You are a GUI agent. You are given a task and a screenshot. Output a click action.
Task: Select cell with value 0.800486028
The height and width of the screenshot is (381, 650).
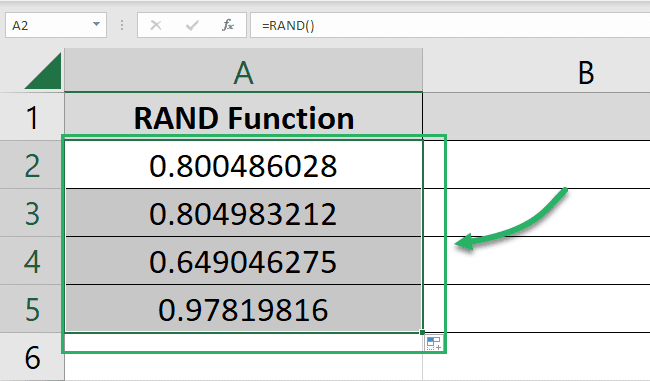coord(244,165)
